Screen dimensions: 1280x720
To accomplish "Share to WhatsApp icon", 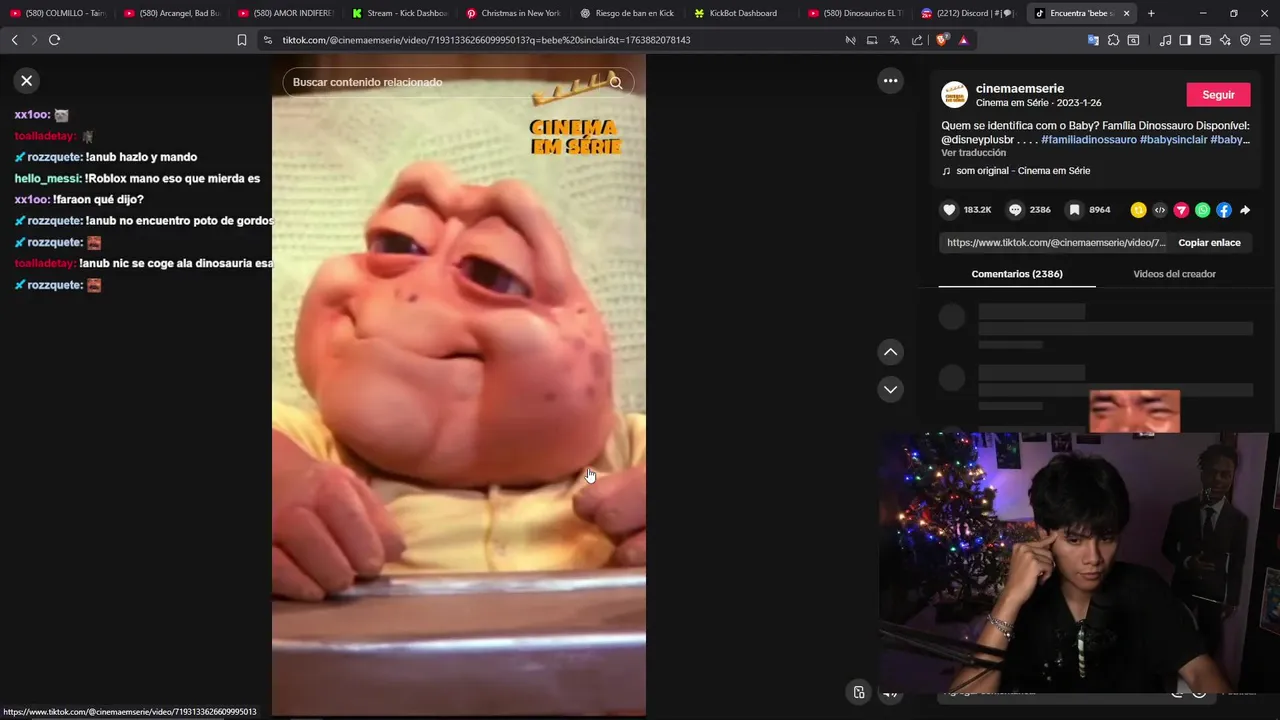I will (1202, 210).
